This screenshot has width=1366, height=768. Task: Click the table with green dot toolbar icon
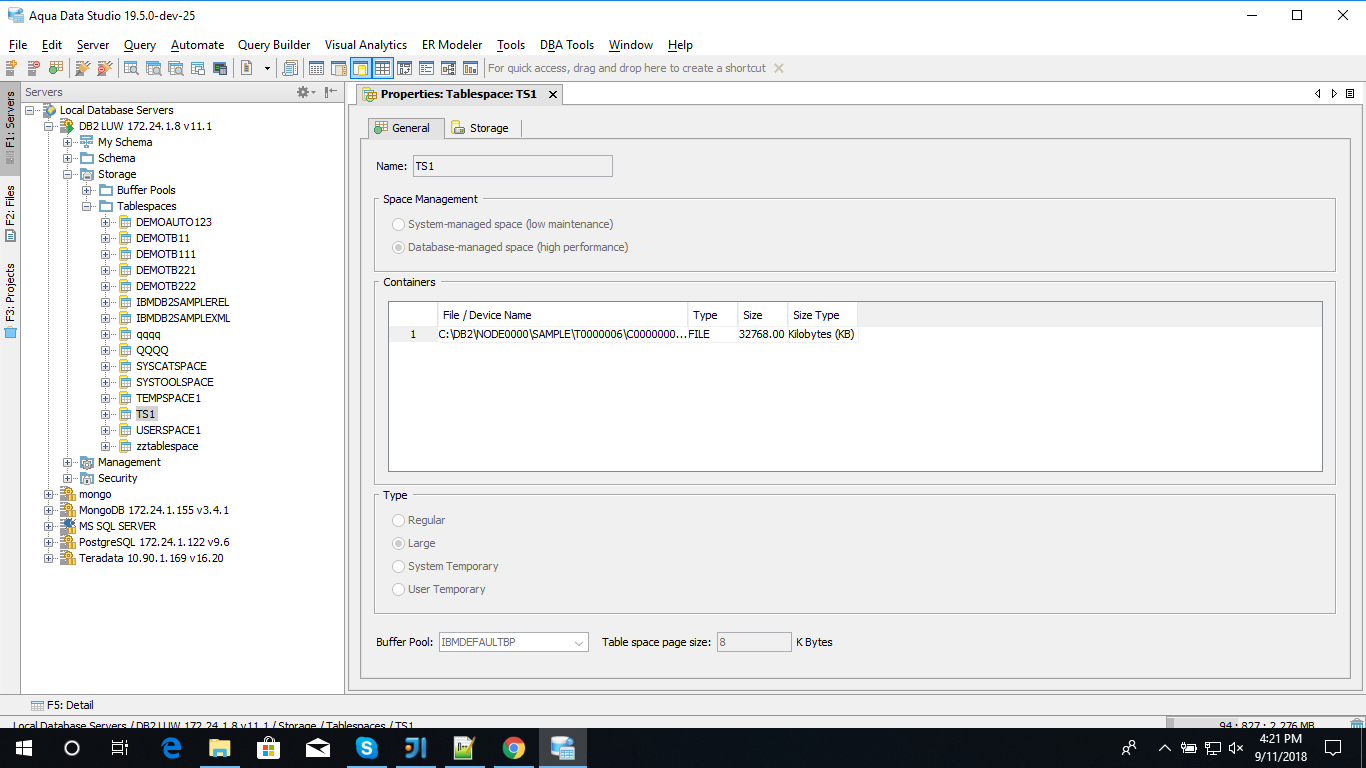coord(56,68)
